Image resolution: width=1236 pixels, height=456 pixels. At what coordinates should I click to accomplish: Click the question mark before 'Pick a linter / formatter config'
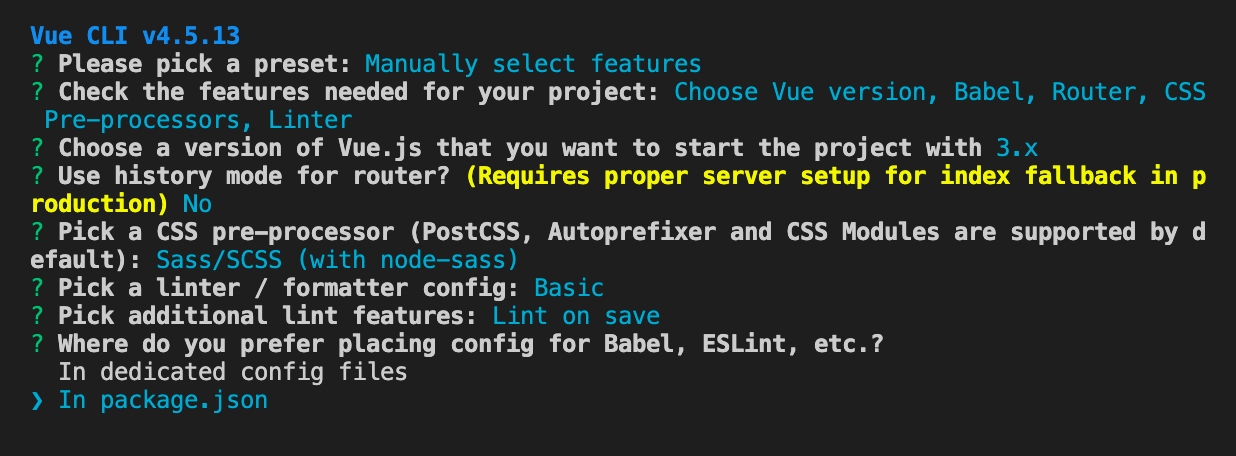point(37,288)
